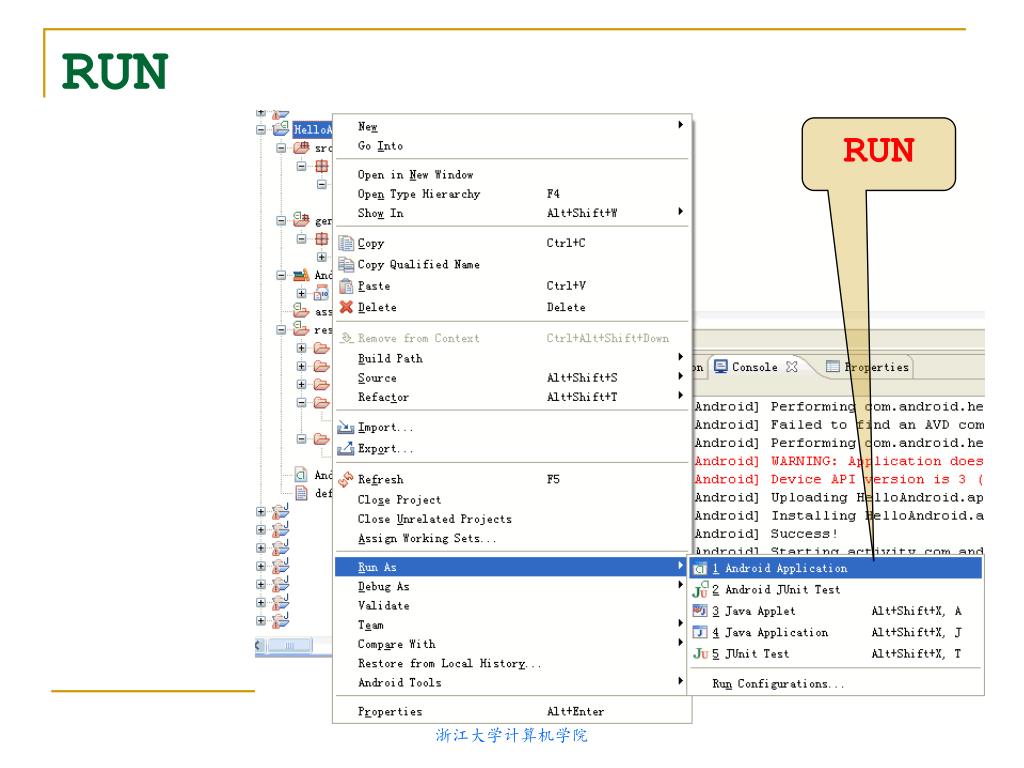Open Run Configurations...
This screenshot has width=1024, height=768.
click(x=837, y=684)
